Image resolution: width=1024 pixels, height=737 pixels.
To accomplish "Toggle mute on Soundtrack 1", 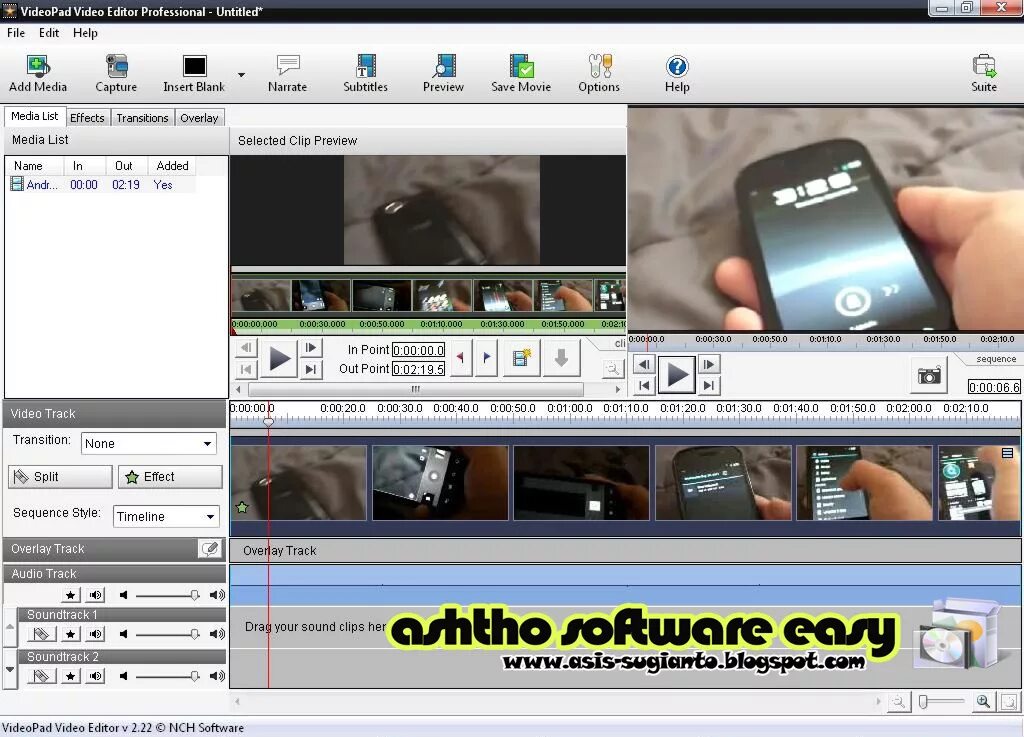I will click(95, 634).
